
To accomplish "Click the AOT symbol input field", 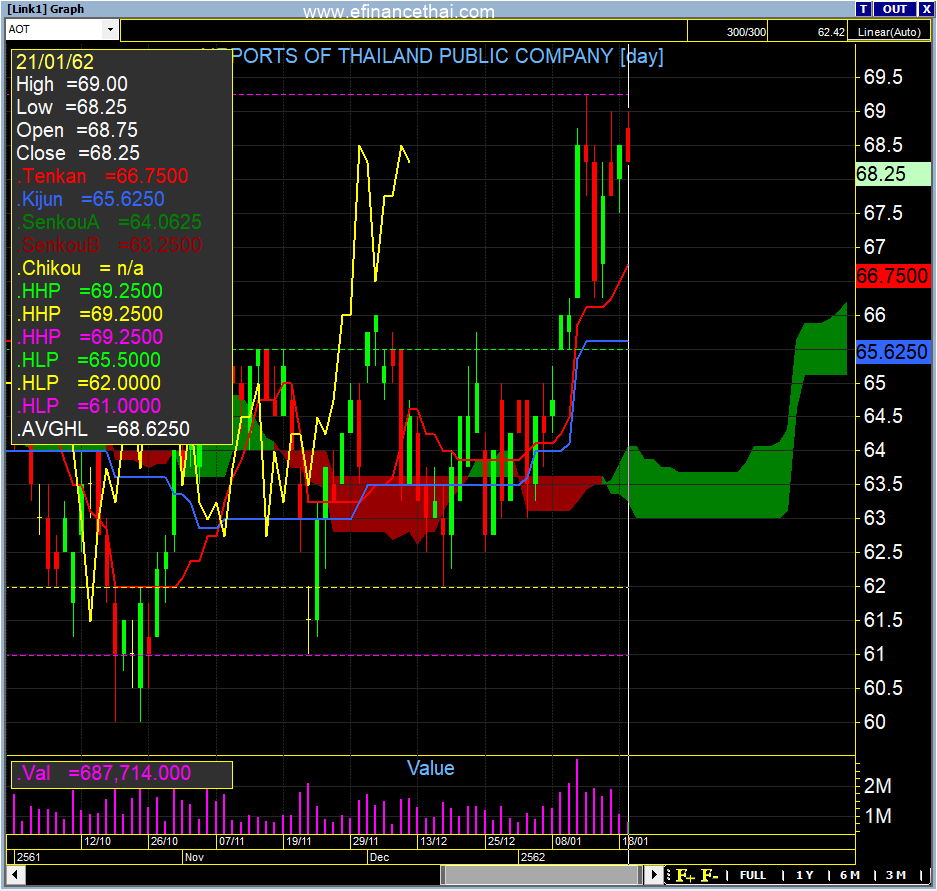I will point(54,29).
